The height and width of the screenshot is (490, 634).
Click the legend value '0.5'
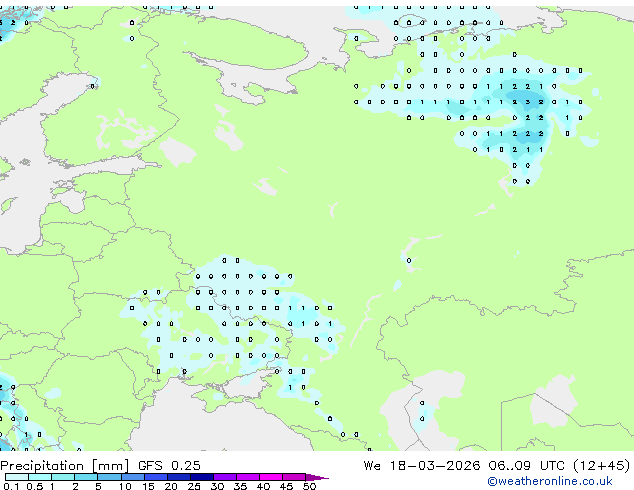pyautogui.click(x=34, y=486)
